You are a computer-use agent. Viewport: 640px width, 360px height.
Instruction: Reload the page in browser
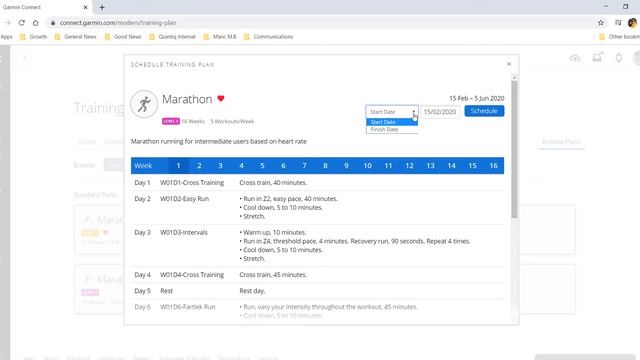point(22,23)
